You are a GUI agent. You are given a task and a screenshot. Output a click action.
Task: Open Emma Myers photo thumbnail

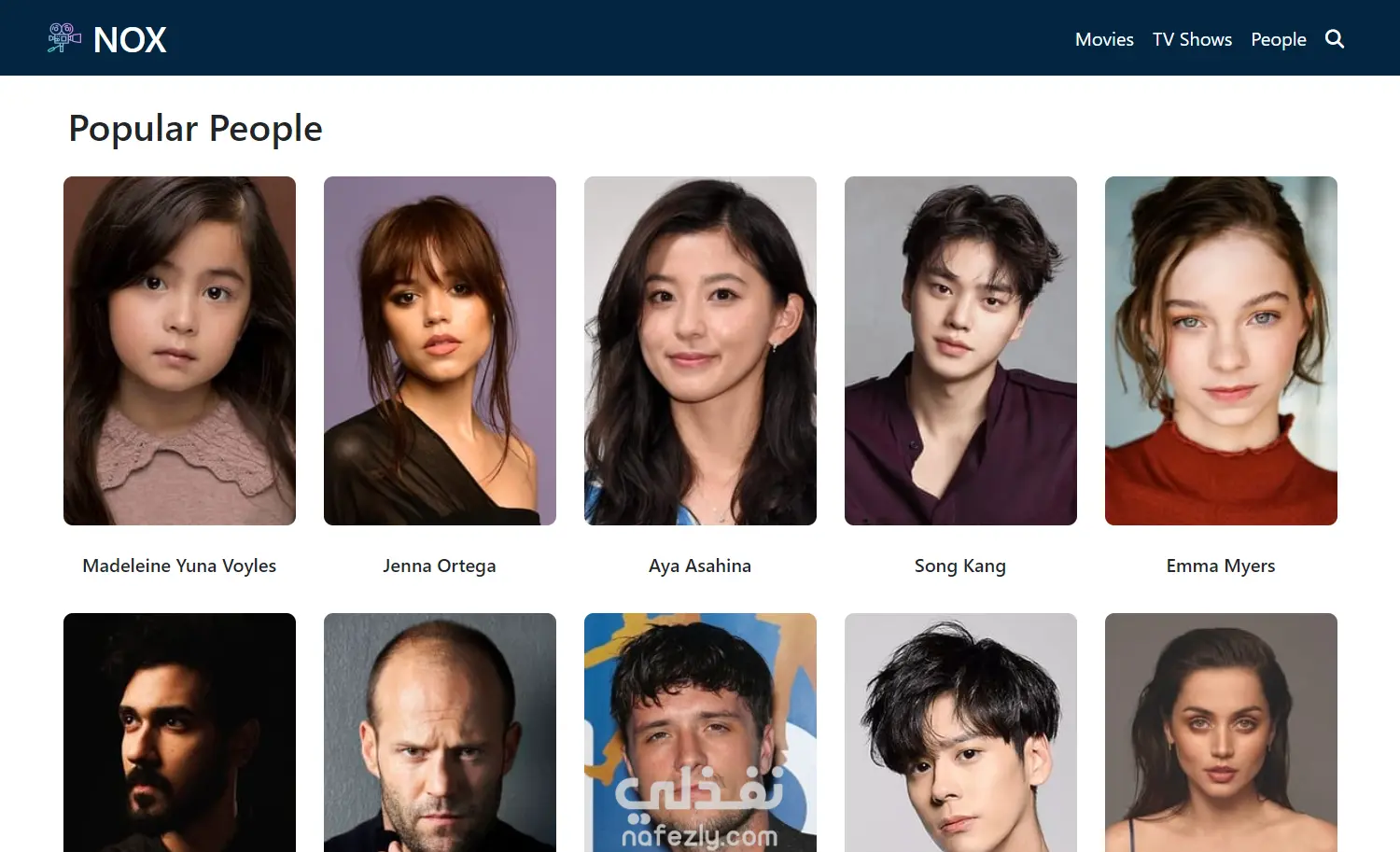(x=1221, y=351)
